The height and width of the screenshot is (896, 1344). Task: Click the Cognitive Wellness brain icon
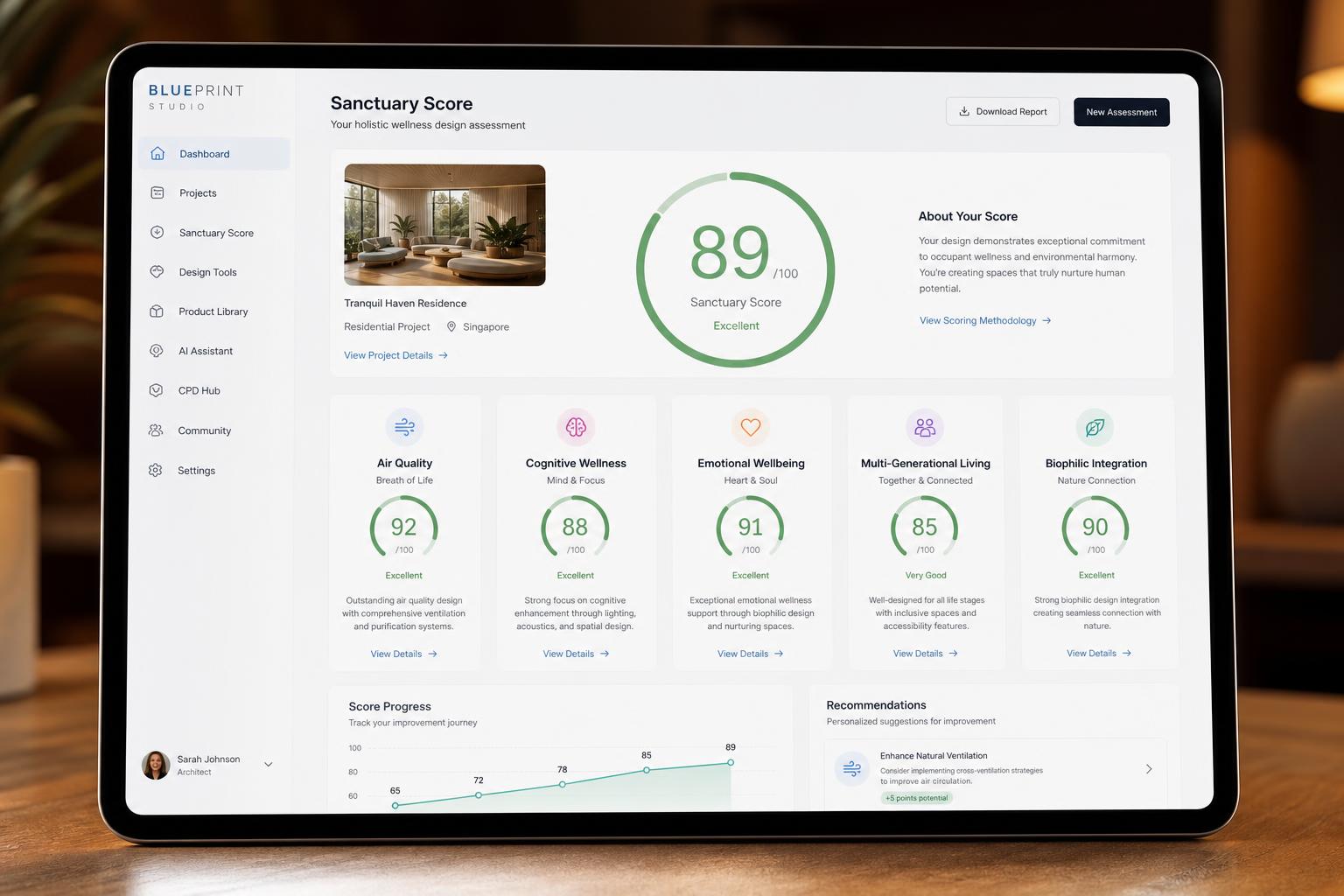click(576, 427)
